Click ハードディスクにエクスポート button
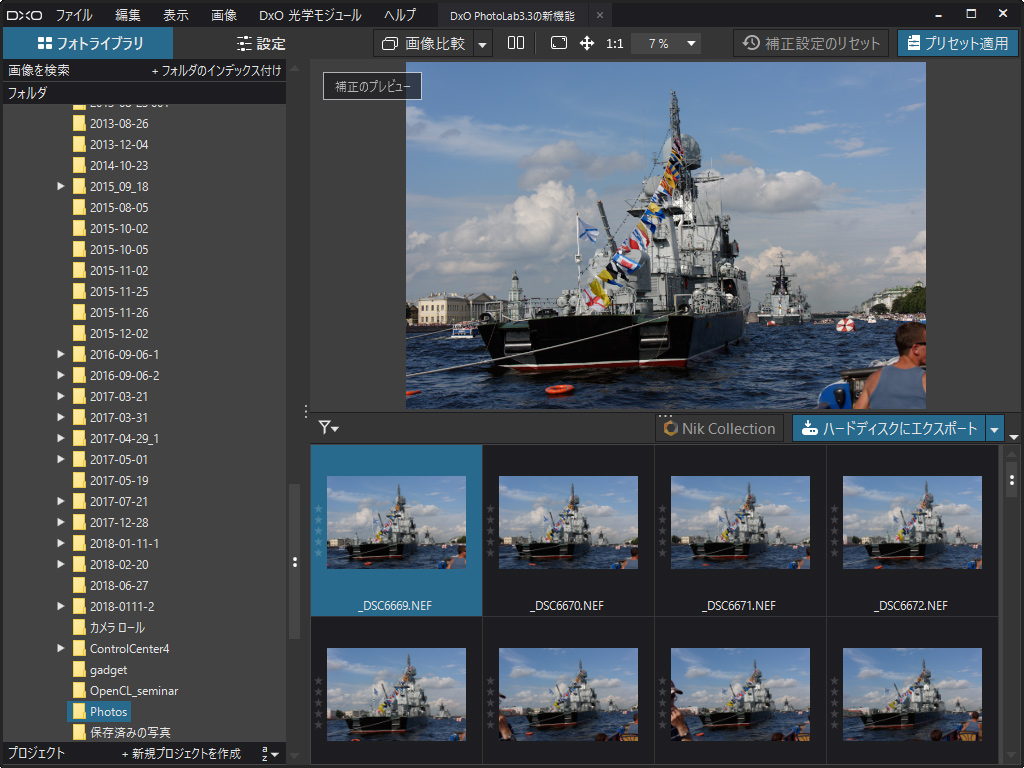Viewport: 1024px width, 768px height. (889, 429)
